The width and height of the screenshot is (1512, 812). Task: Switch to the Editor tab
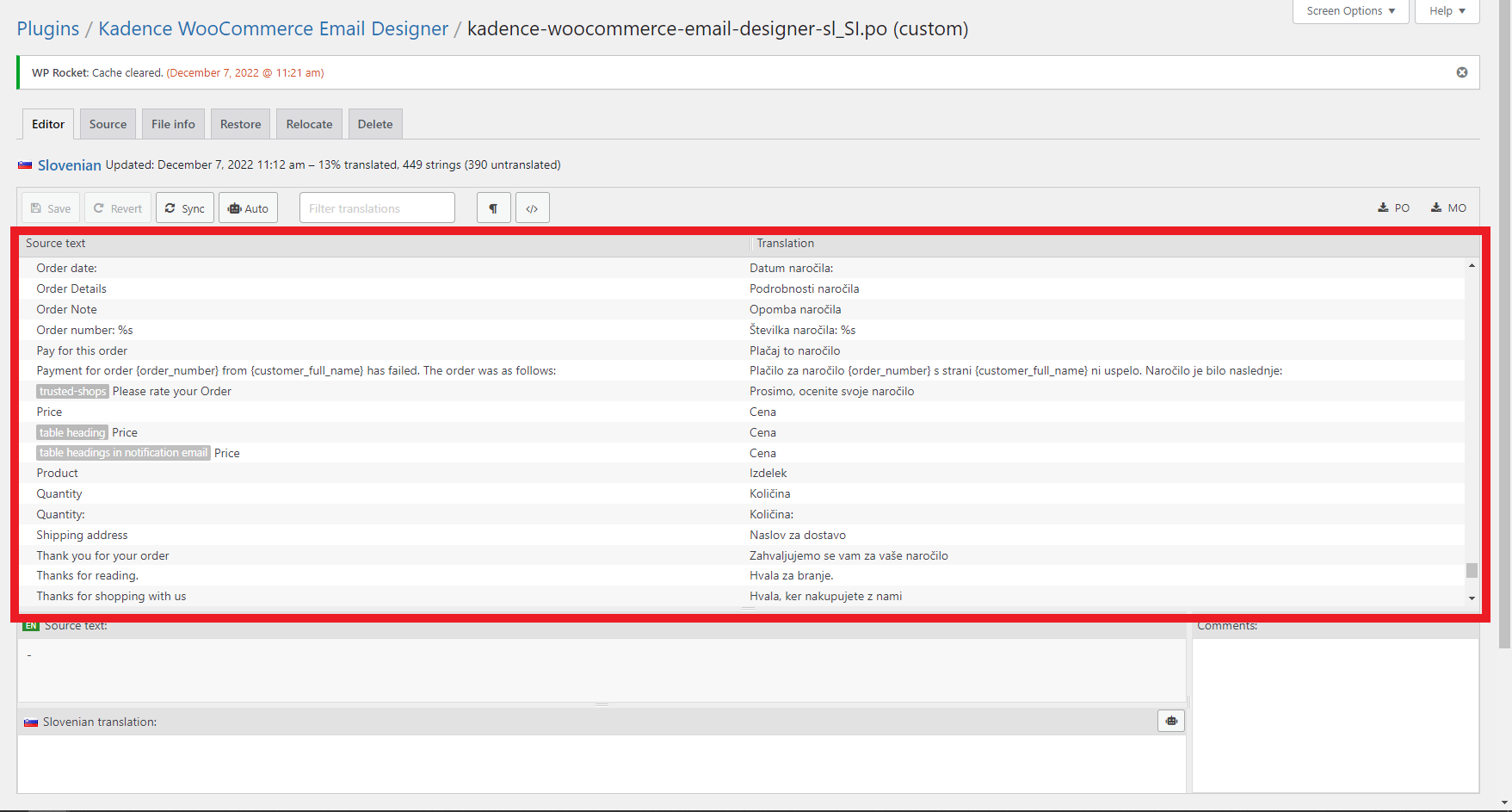(x=48, y=124)
